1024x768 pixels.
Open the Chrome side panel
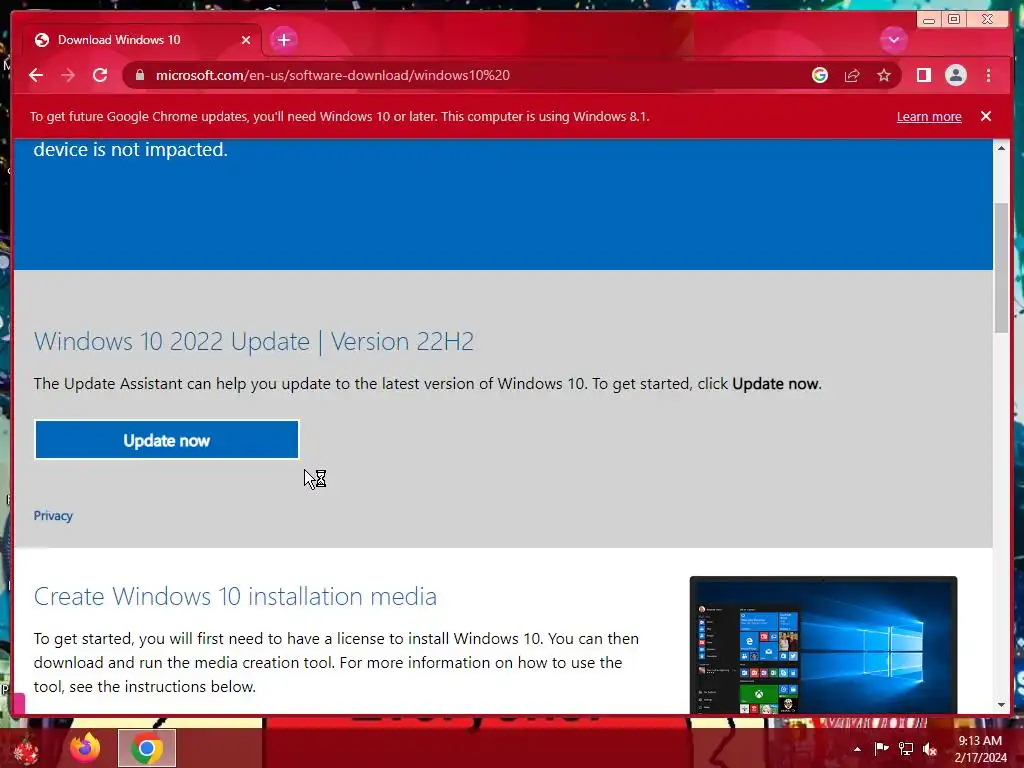point(923,75)
